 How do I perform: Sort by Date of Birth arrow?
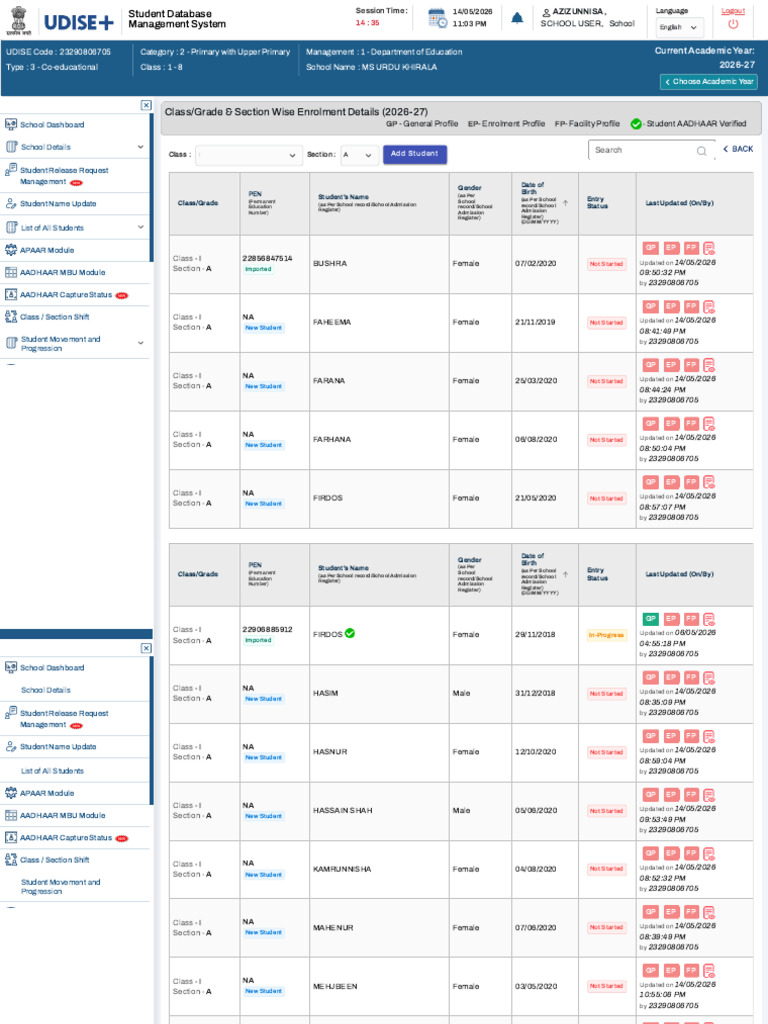[x=565, y=203]
